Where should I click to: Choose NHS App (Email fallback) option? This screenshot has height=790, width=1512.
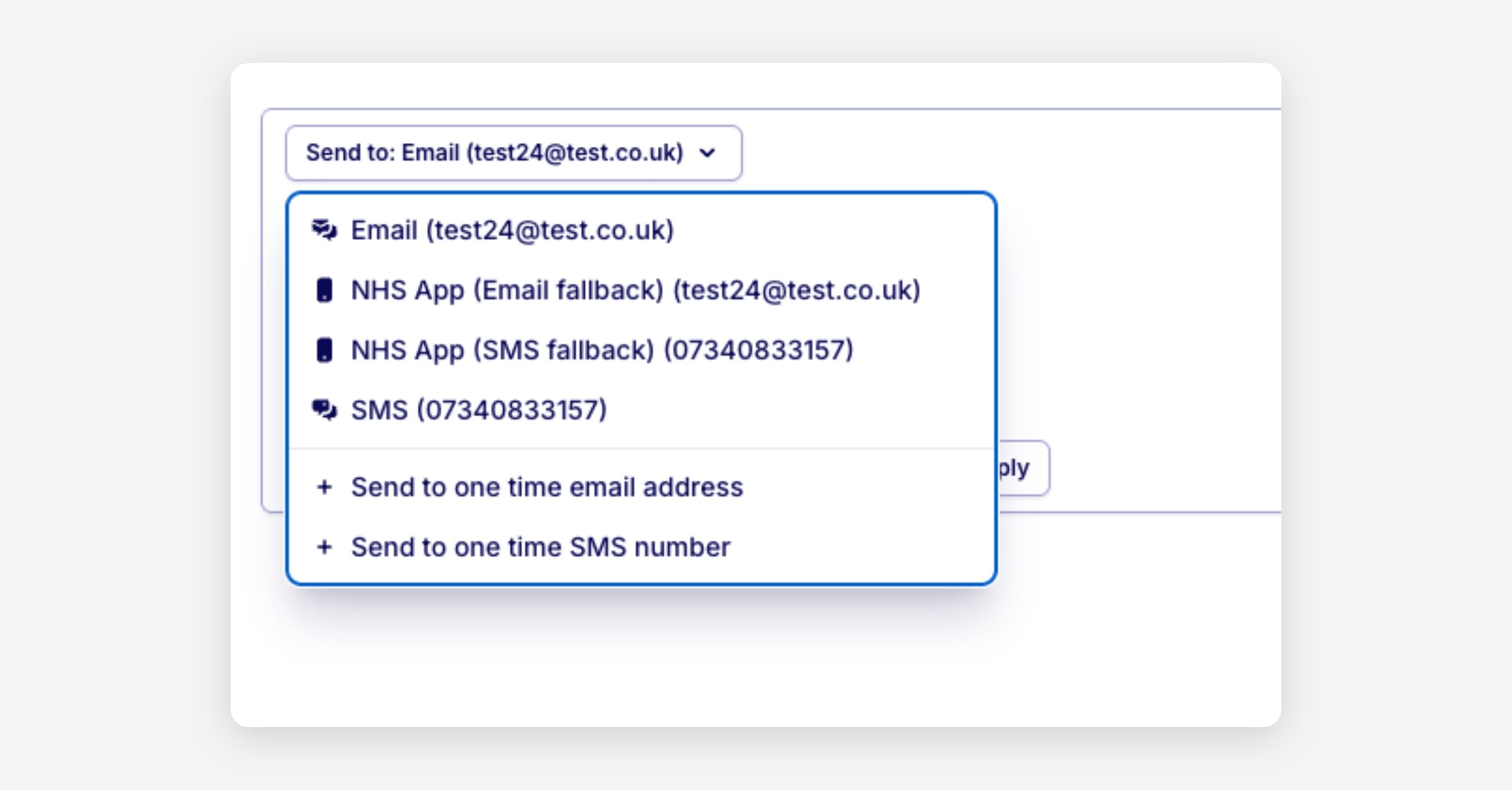click(x=635, y=290)
